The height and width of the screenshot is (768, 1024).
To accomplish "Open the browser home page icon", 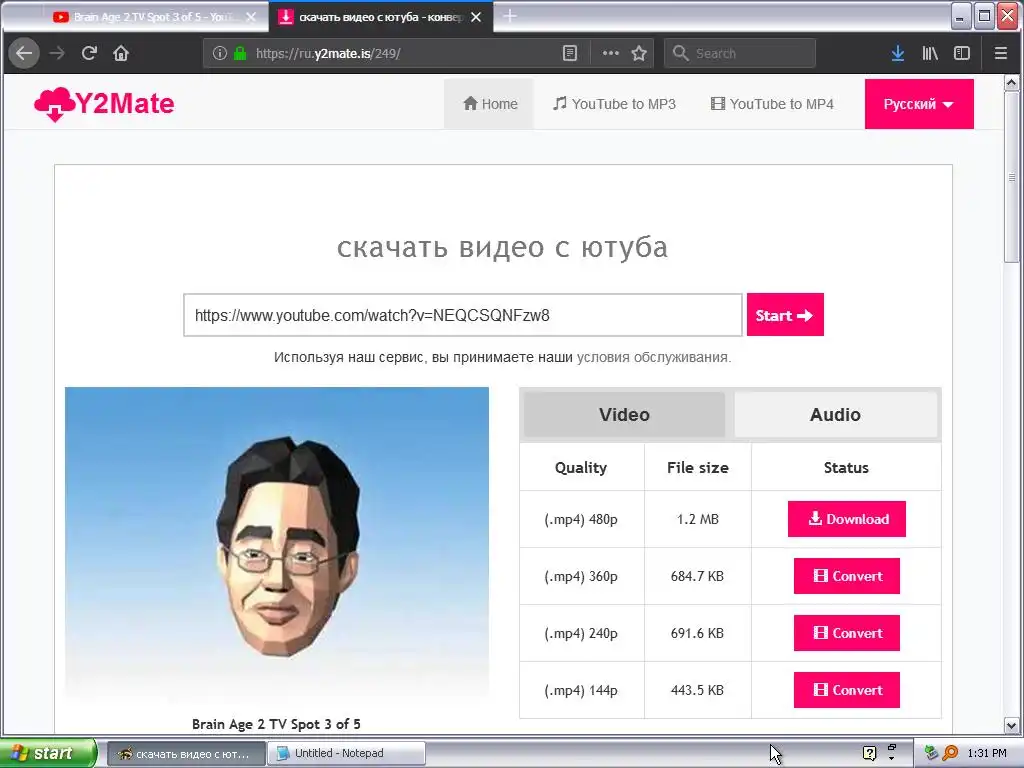I will click(x=121, y=54).
